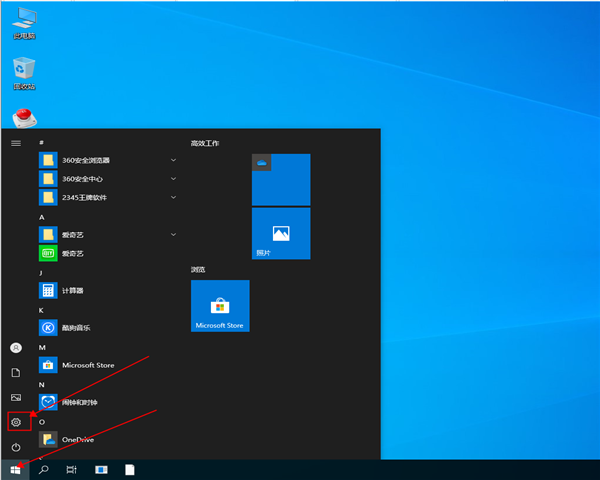The width and height of the screenshot is (600, 480).
Task: Click the Windows Start button on taskbar
Action: 15,469
